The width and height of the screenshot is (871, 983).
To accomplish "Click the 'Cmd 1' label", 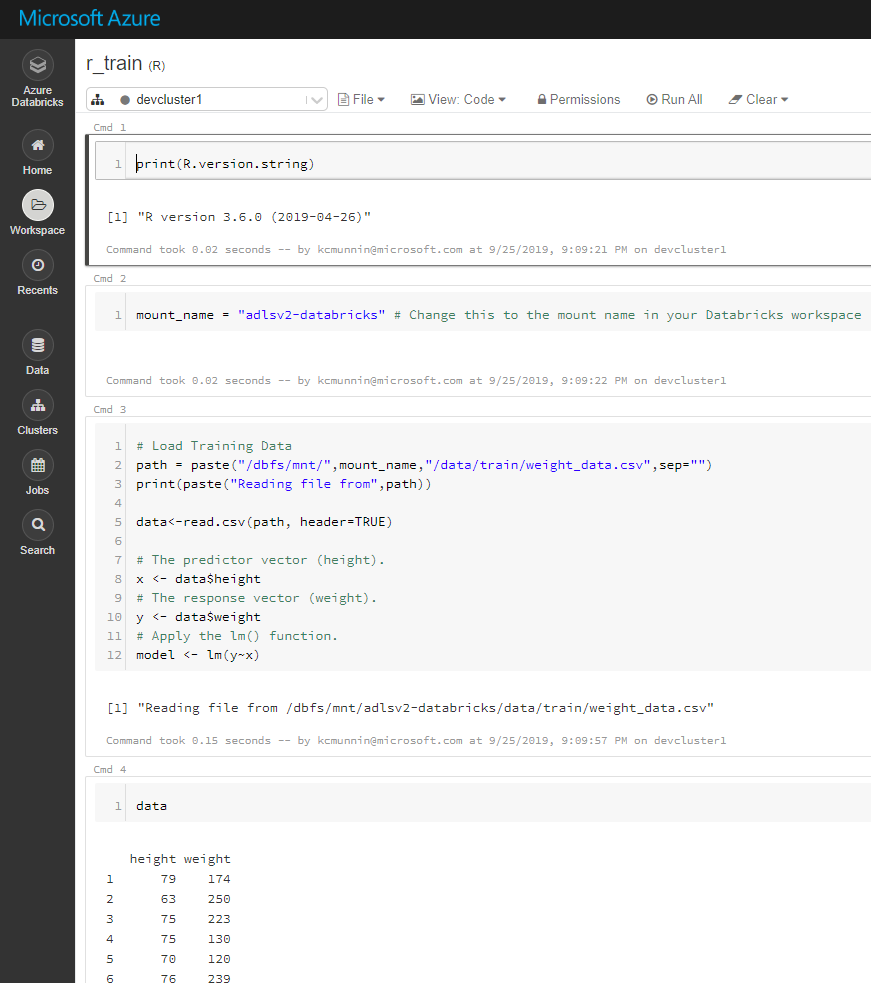I will pos(110,127).
